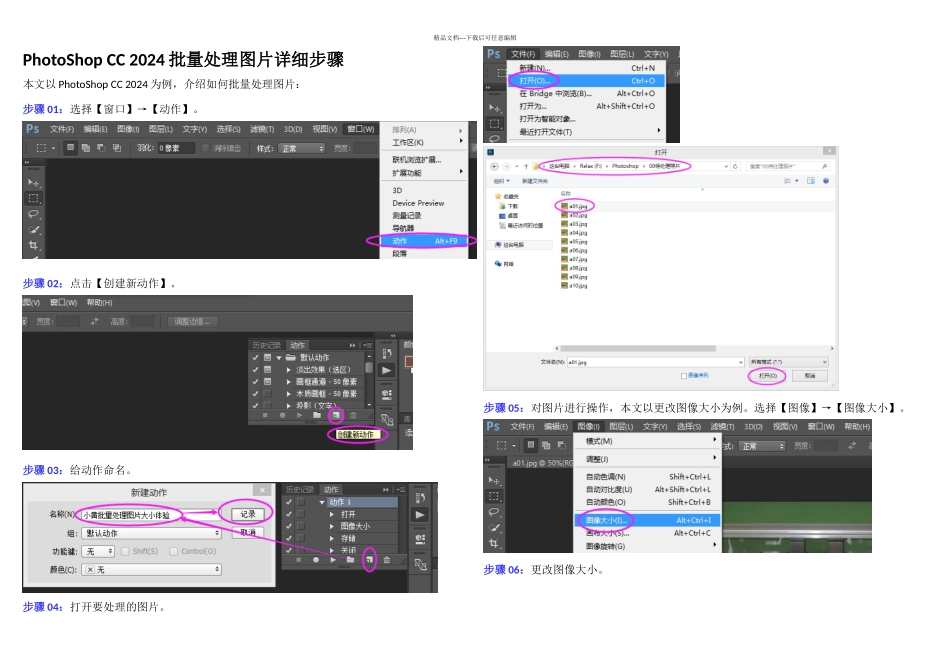This screenshot has width=950, height=672.
Task: Click the Back arrow in the Open dialog
Action: point(494,166)
